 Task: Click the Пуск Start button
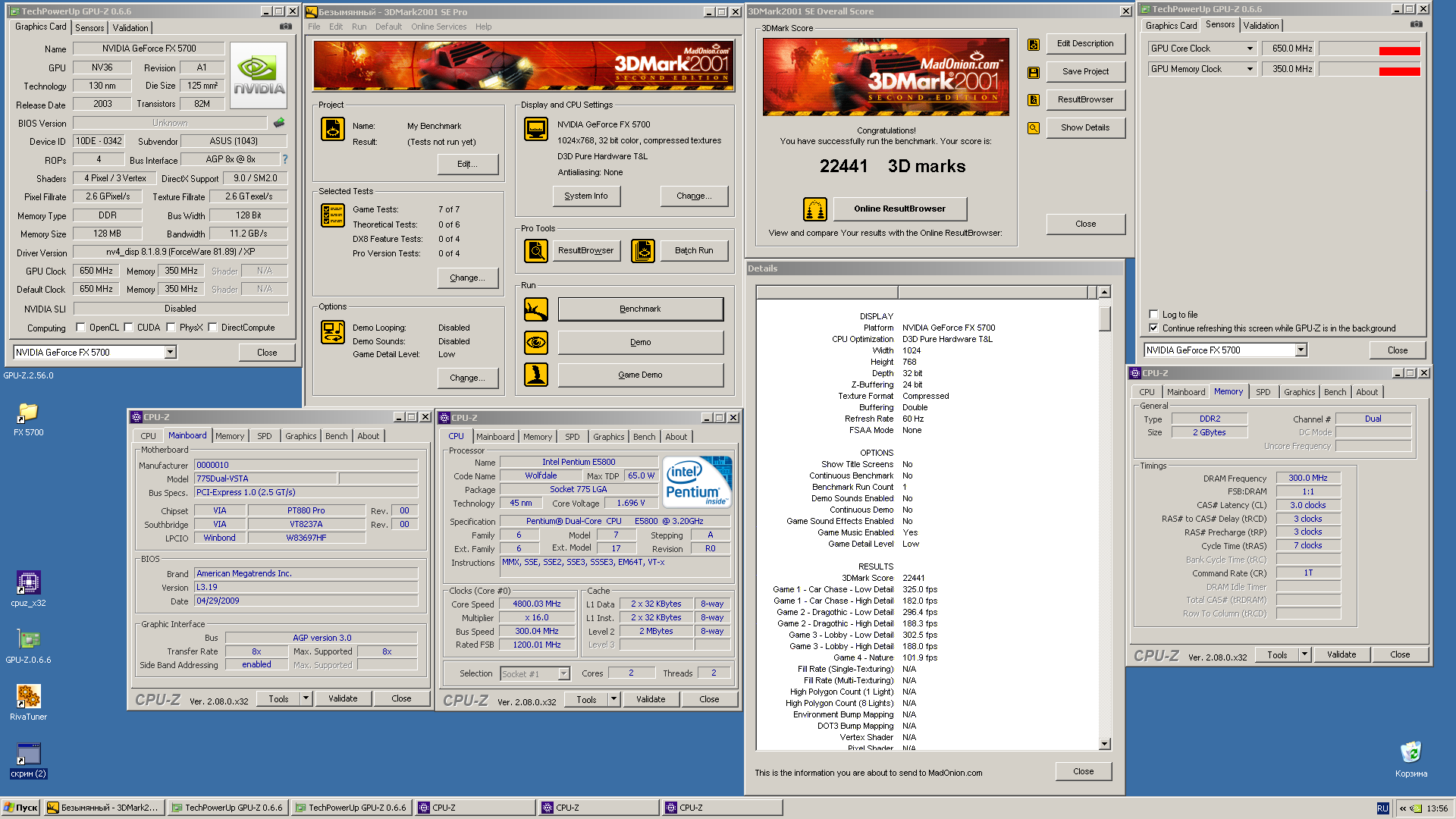pos(20,808)
